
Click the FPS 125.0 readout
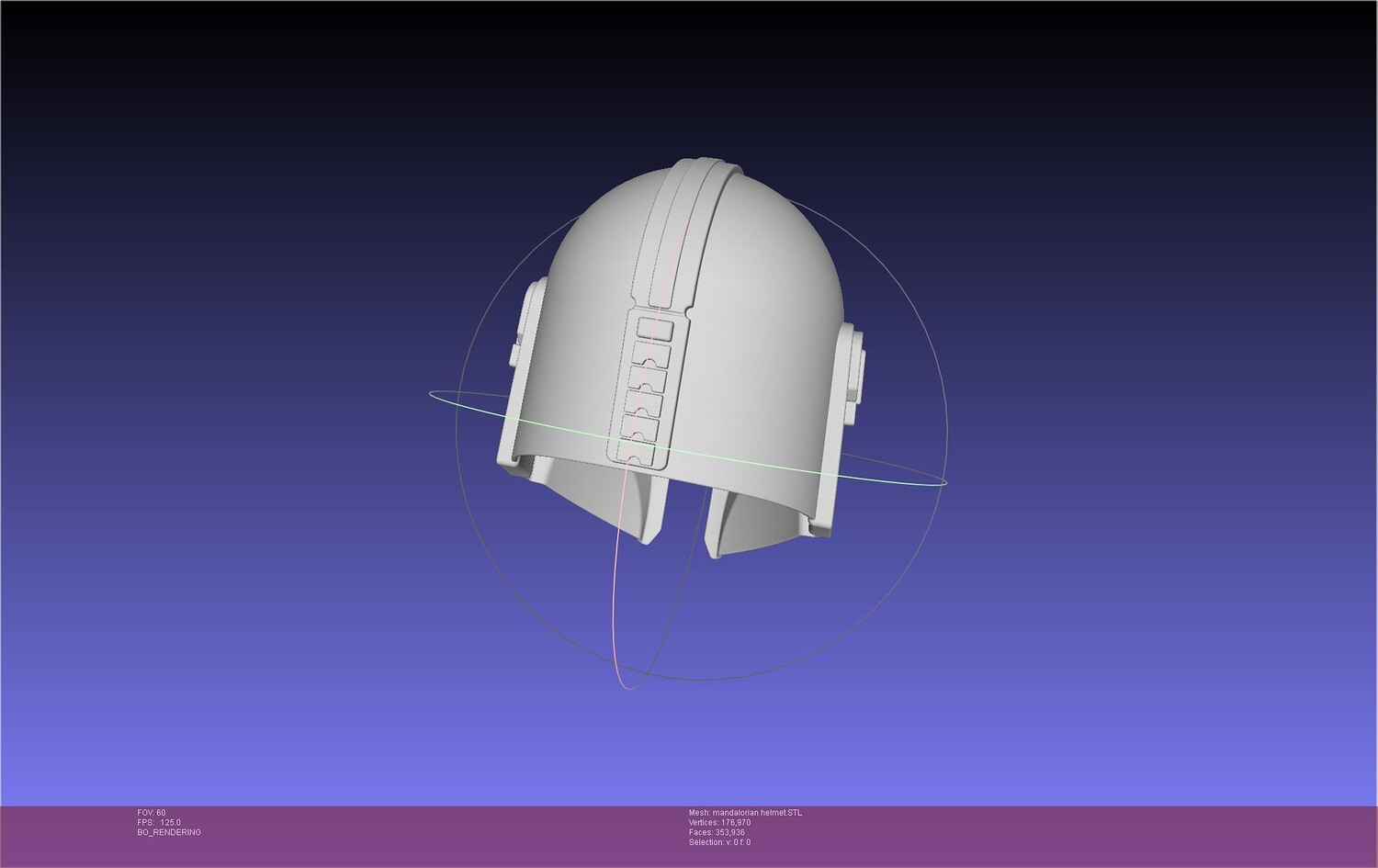159,823
